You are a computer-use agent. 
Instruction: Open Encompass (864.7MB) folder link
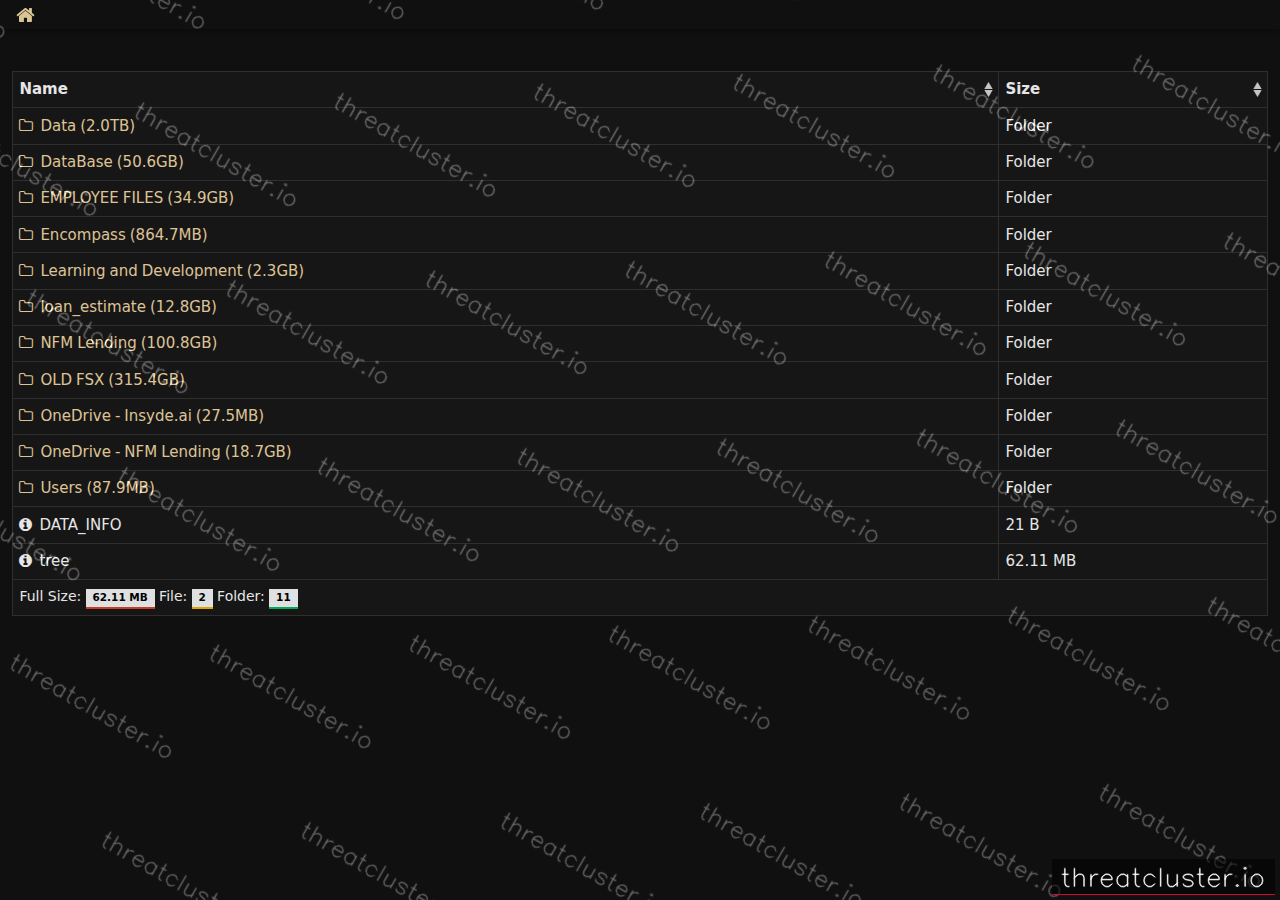tap(124, 235)
